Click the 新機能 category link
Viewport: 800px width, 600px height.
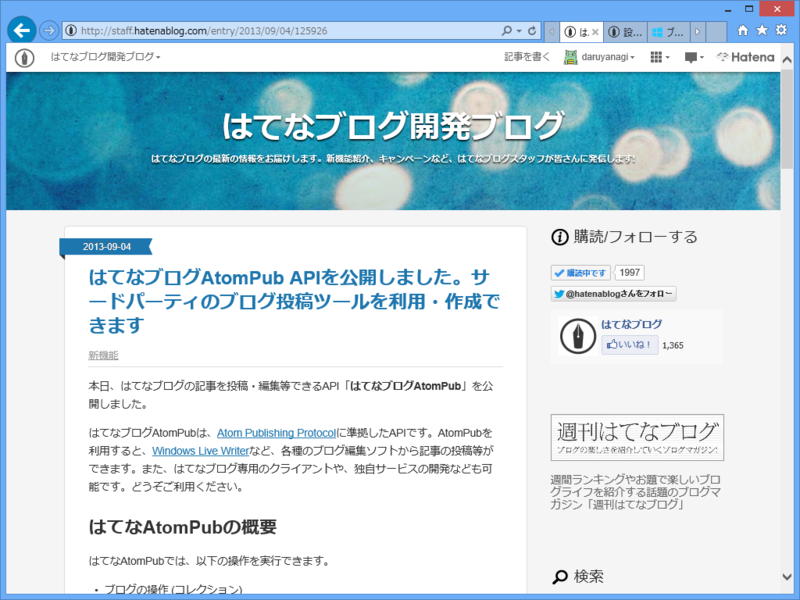click(x=103, y=355)
